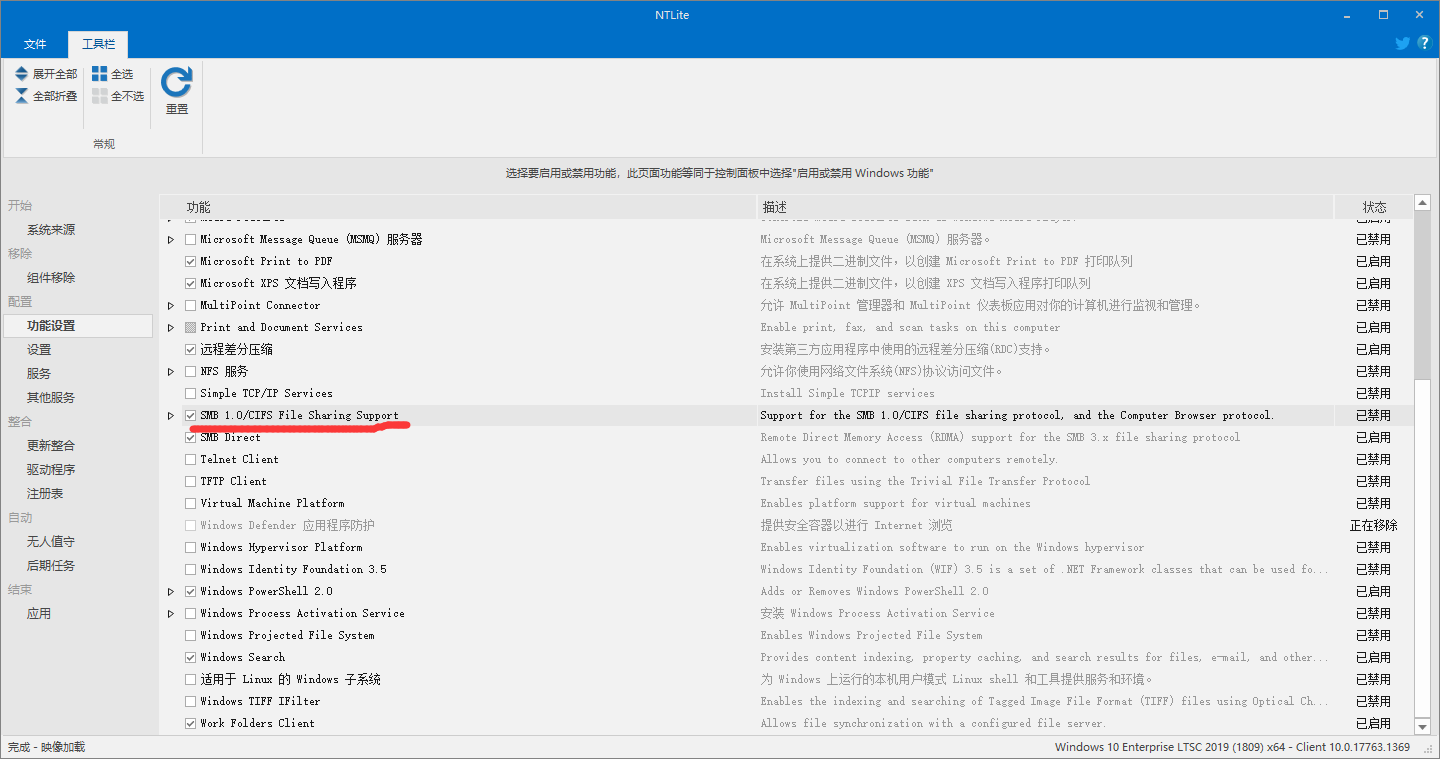The height and width of the screenshot is (759, 1440).
Task: Click the 重置 reset arrow icon
Action: [177, 82]
